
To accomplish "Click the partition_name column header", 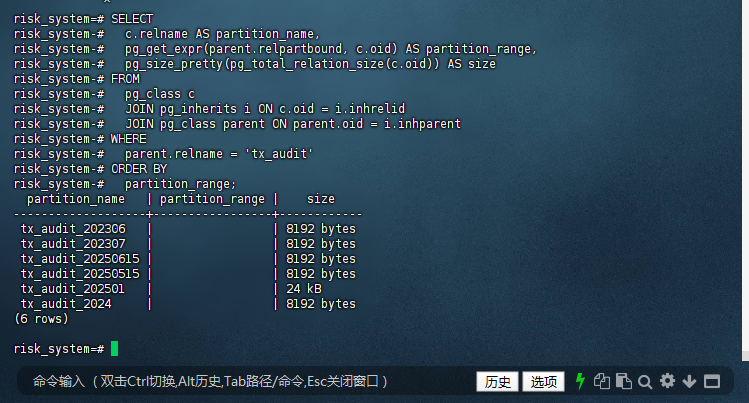I will 76,199.
